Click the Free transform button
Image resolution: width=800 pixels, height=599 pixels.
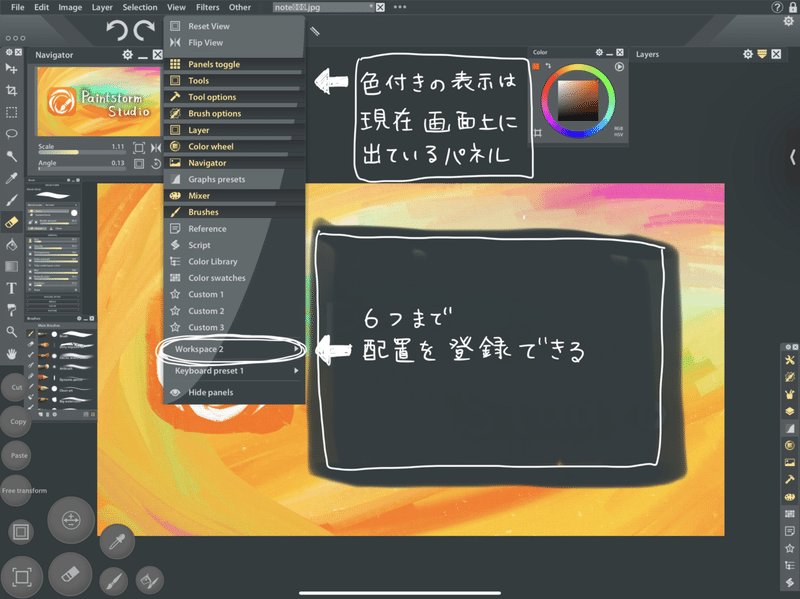tap(16, 490)
